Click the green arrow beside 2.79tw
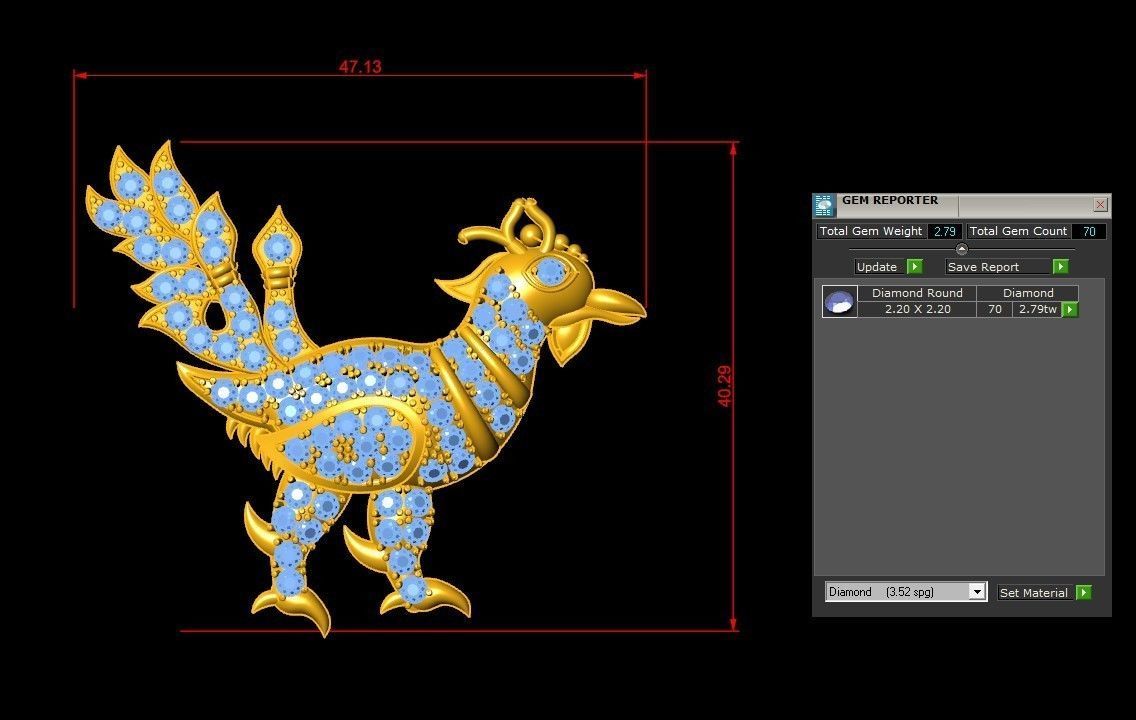This screenshot has height=720, width=1136. pyautogui.click(x=1070, y=309)
